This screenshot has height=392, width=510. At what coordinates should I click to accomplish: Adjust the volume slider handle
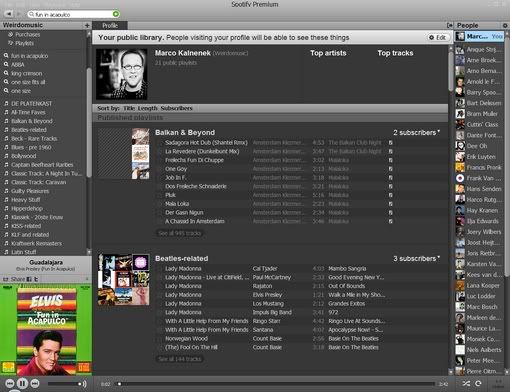coord(79,384)
